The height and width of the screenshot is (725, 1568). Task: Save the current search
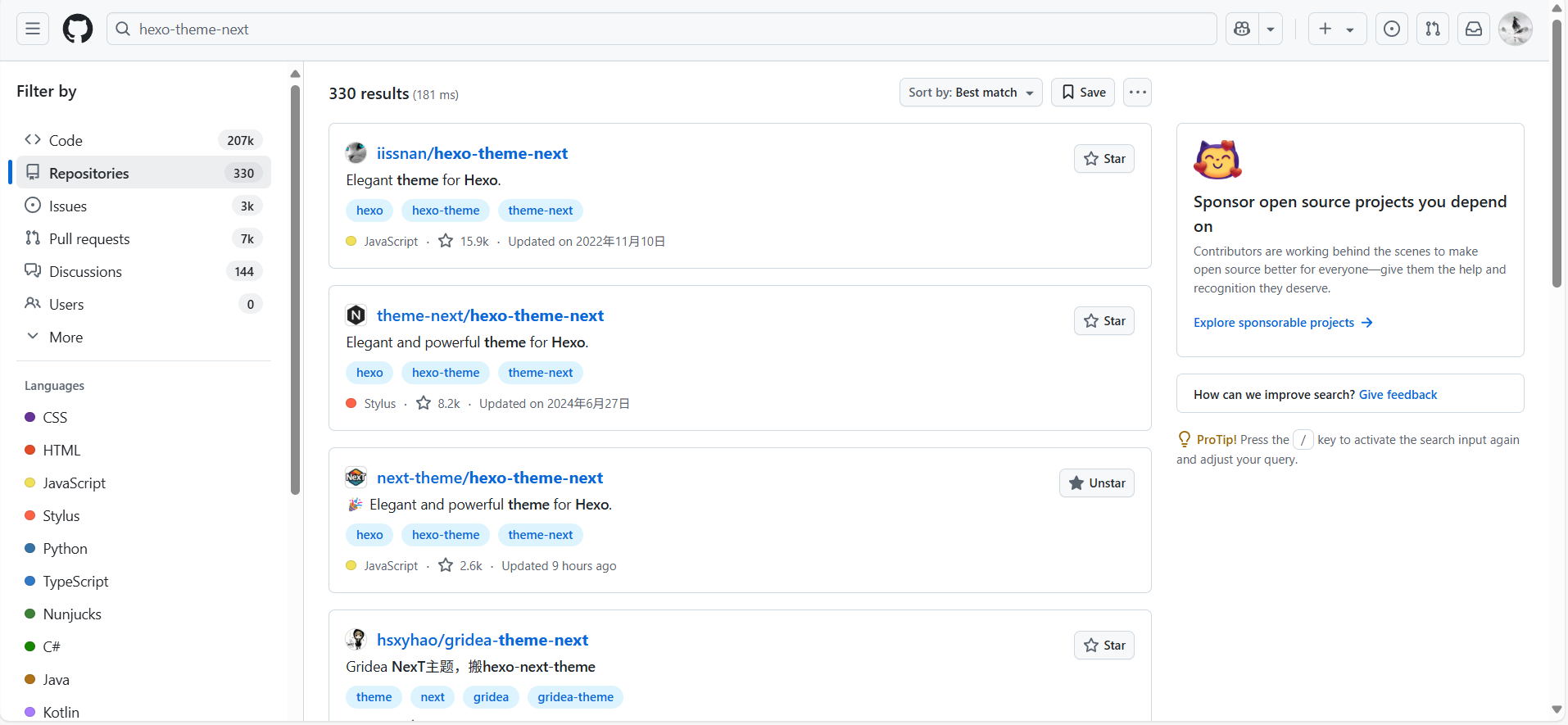click(x=1083, y=93)
